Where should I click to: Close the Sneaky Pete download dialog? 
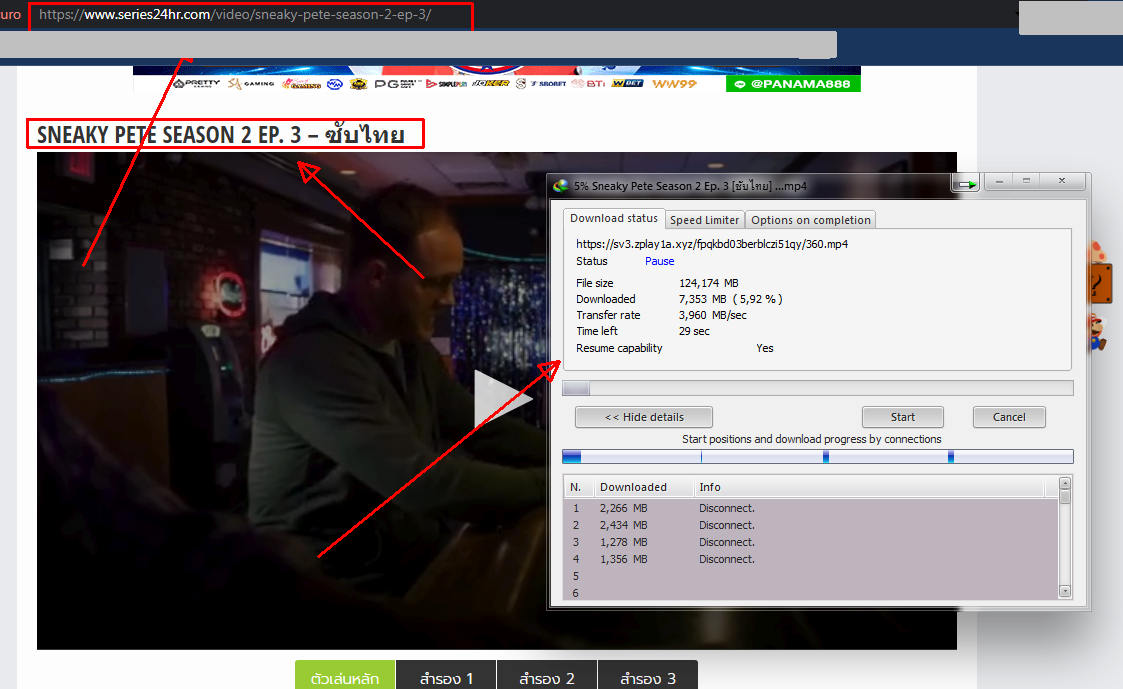(1062, 181)
